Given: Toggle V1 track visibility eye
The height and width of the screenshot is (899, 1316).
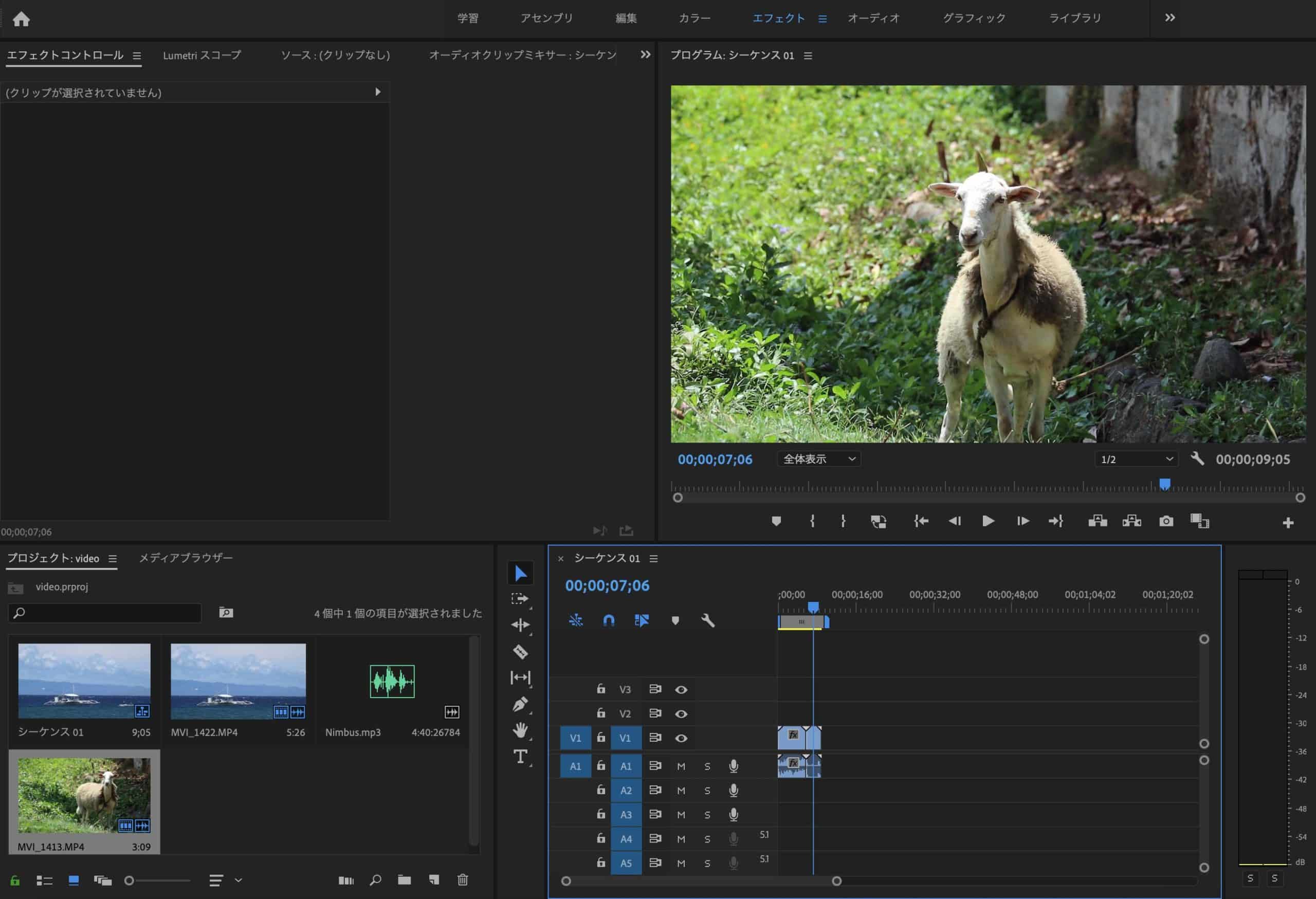Looking at the screenshot, I should pos(681,738).
